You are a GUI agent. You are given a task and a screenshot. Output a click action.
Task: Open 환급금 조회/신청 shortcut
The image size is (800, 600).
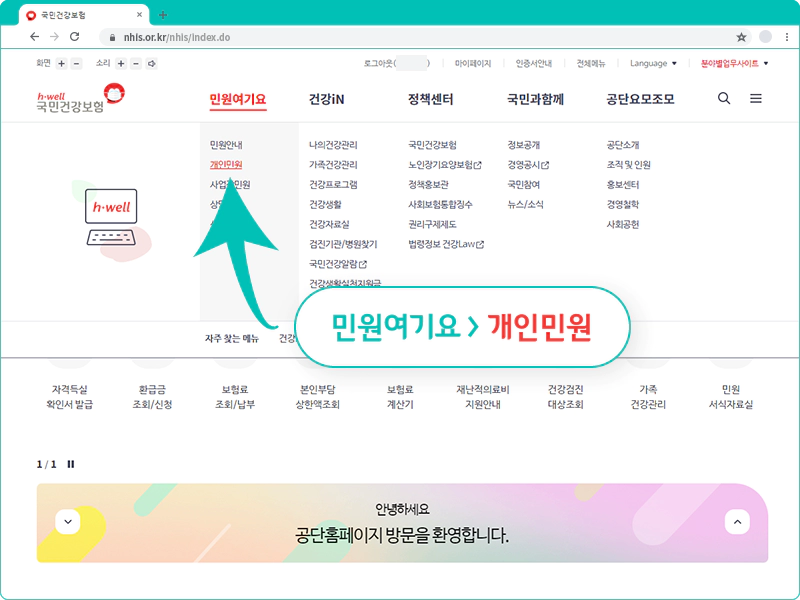click(x=152, y=397)
